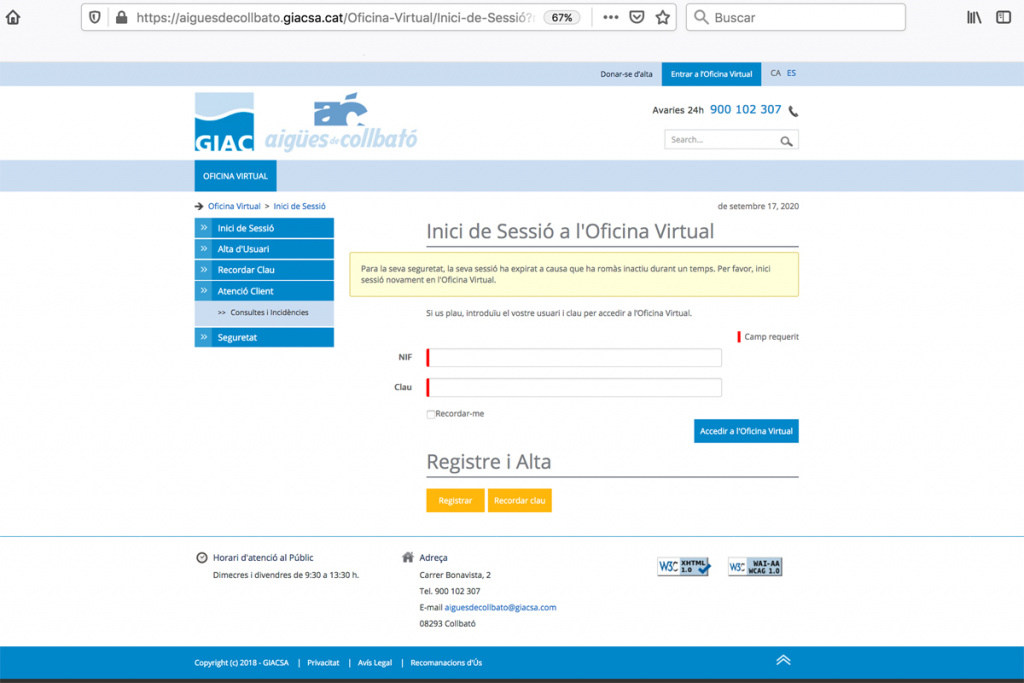
Task: Click the email aiguesdecollbato@giacsa.com link
Action: pos(500,607)
